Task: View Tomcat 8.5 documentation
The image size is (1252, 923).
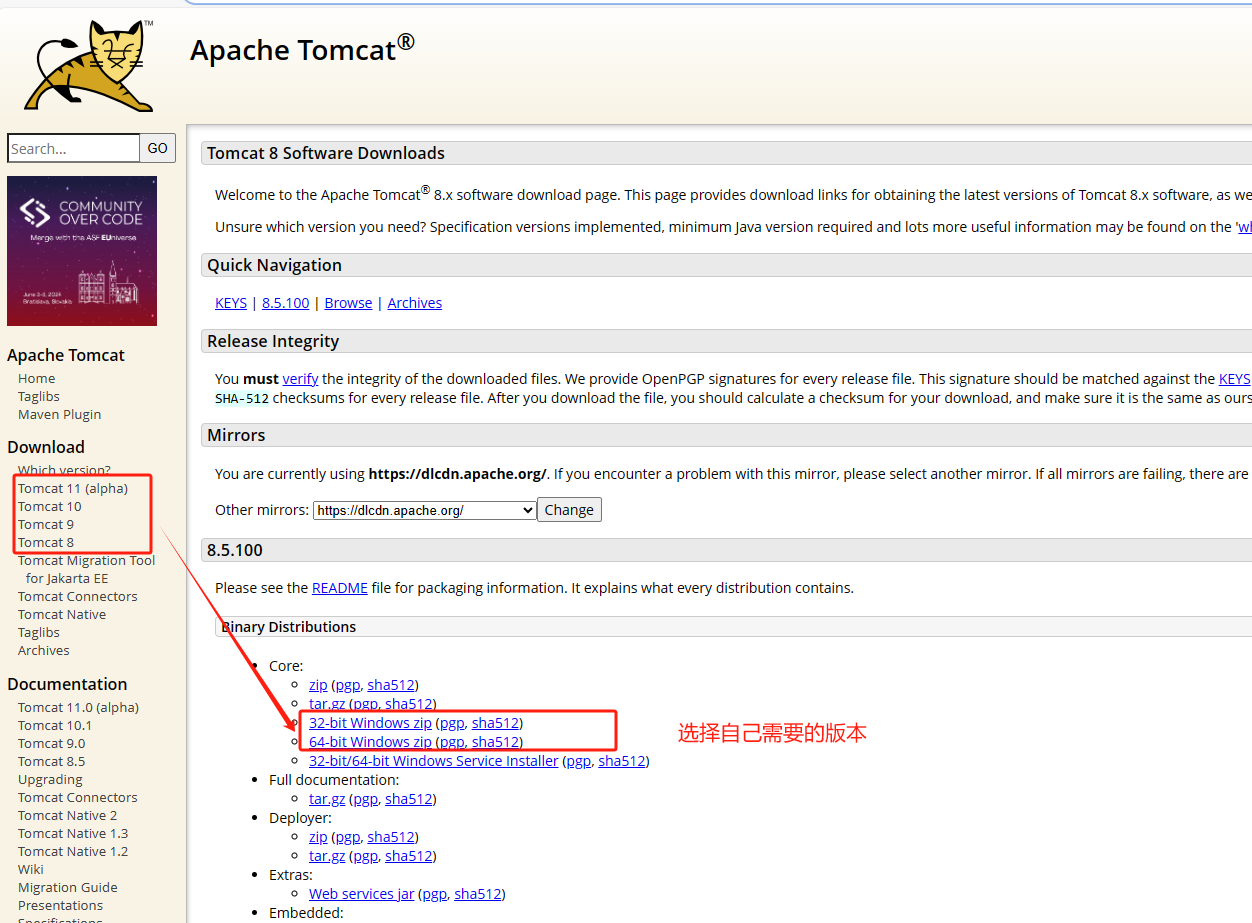Action: coord(52,762)
